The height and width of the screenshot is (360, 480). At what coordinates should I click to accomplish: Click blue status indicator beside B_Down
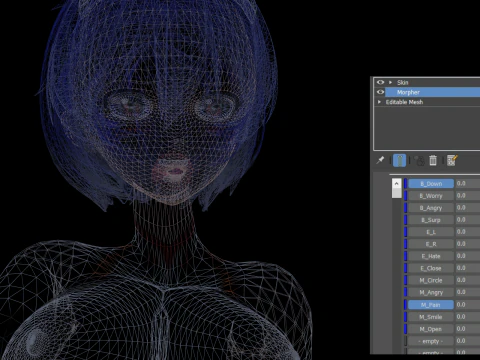coord(406,184)
